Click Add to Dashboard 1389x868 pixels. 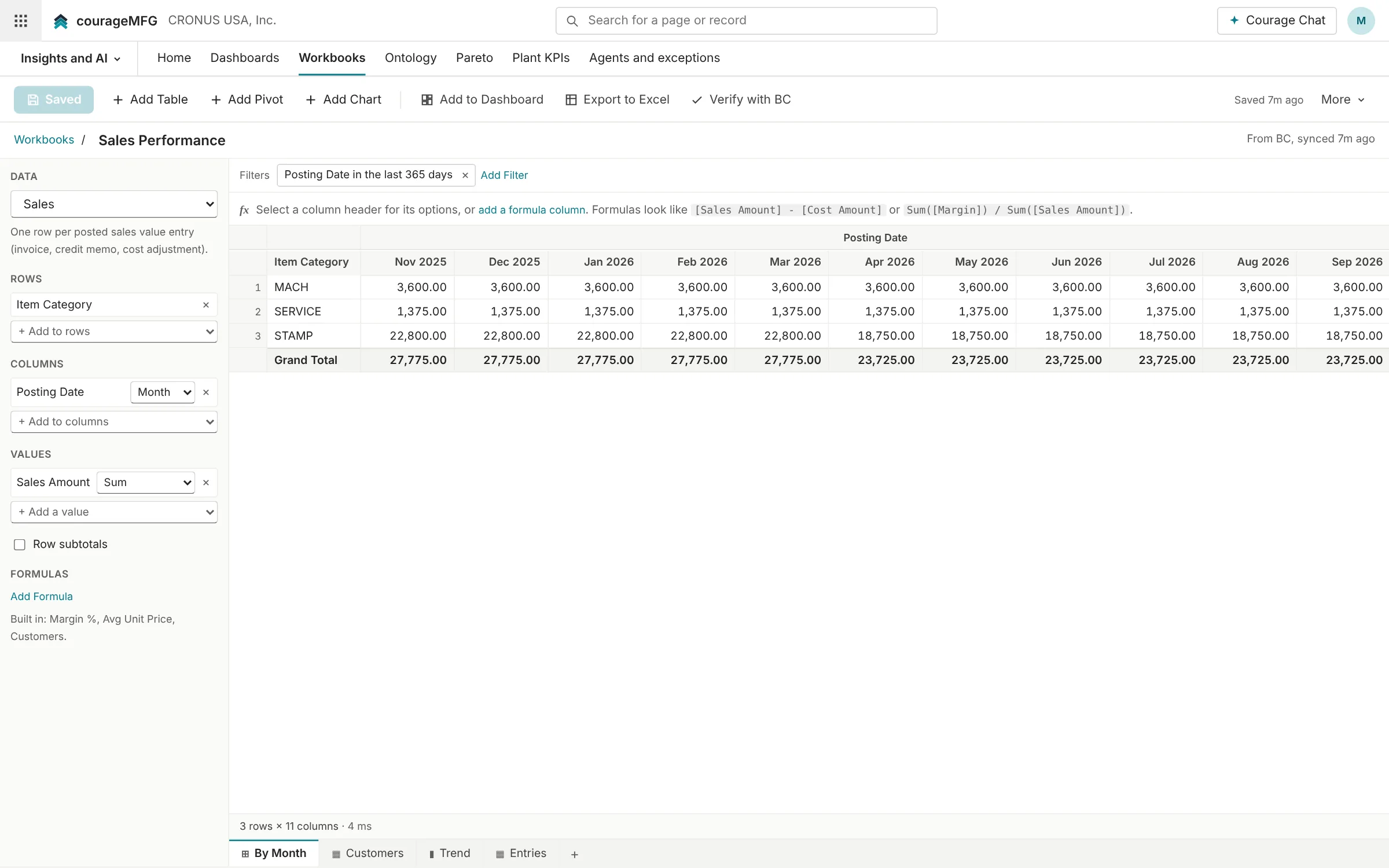tap(482, 100)
